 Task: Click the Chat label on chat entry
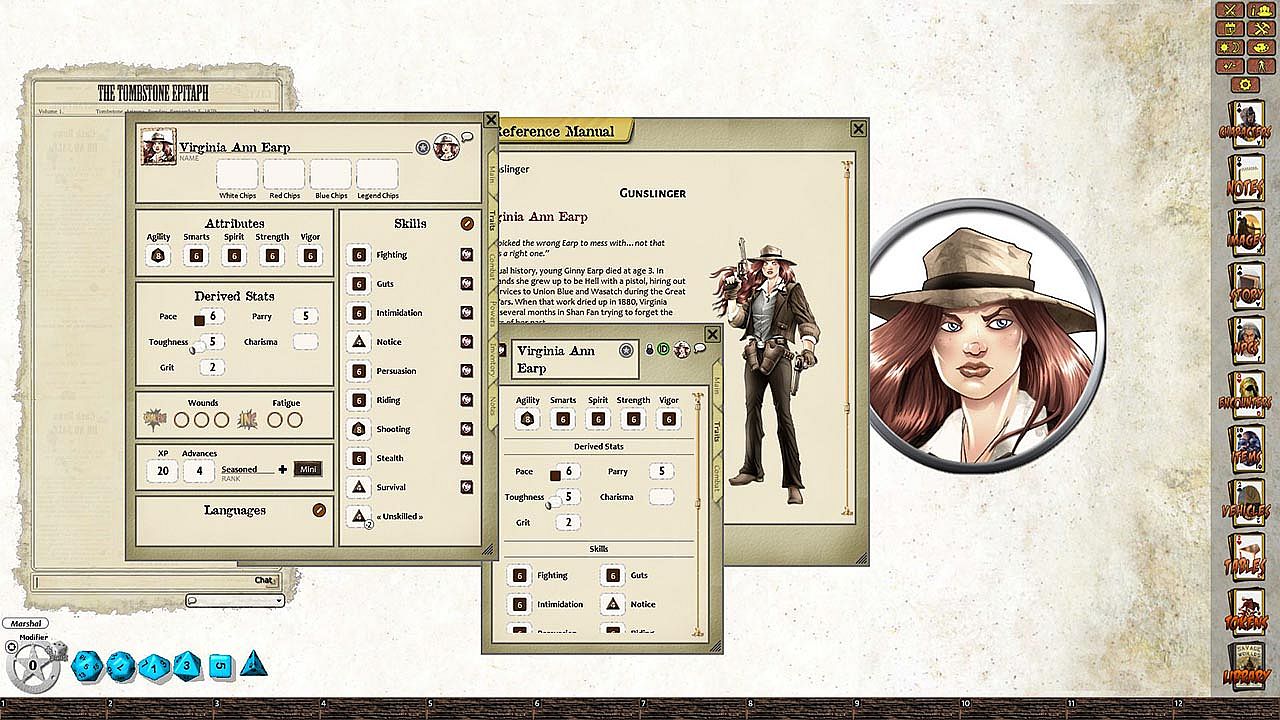pyautogui.click(x=264, y=580)
